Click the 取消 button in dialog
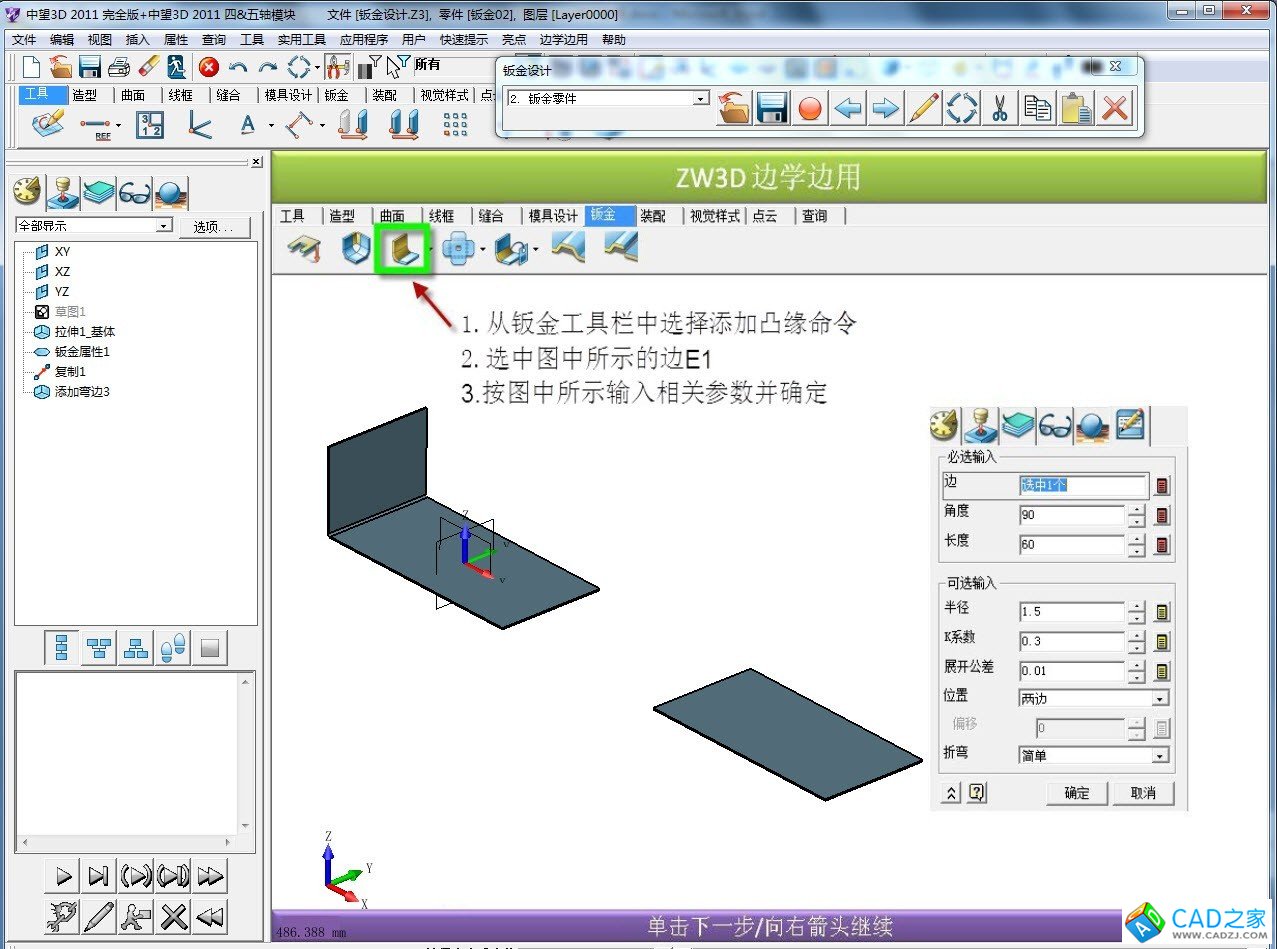 click(1143, 793)
